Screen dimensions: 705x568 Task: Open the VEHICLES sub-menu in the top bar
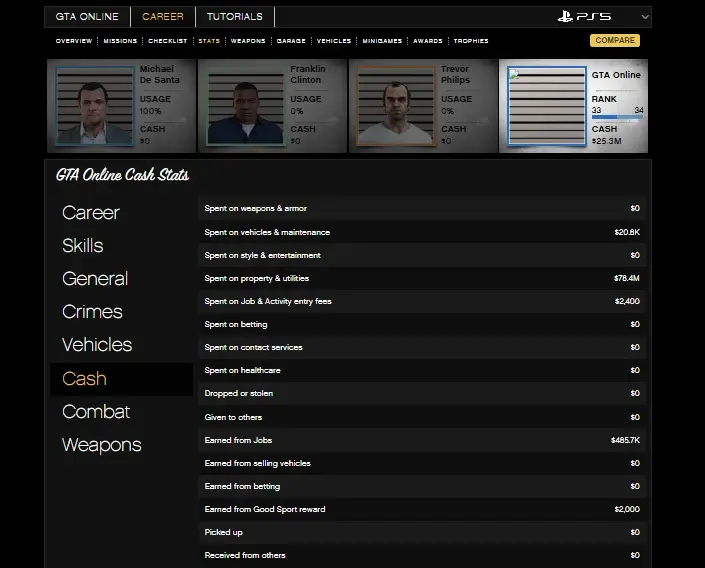334,41
